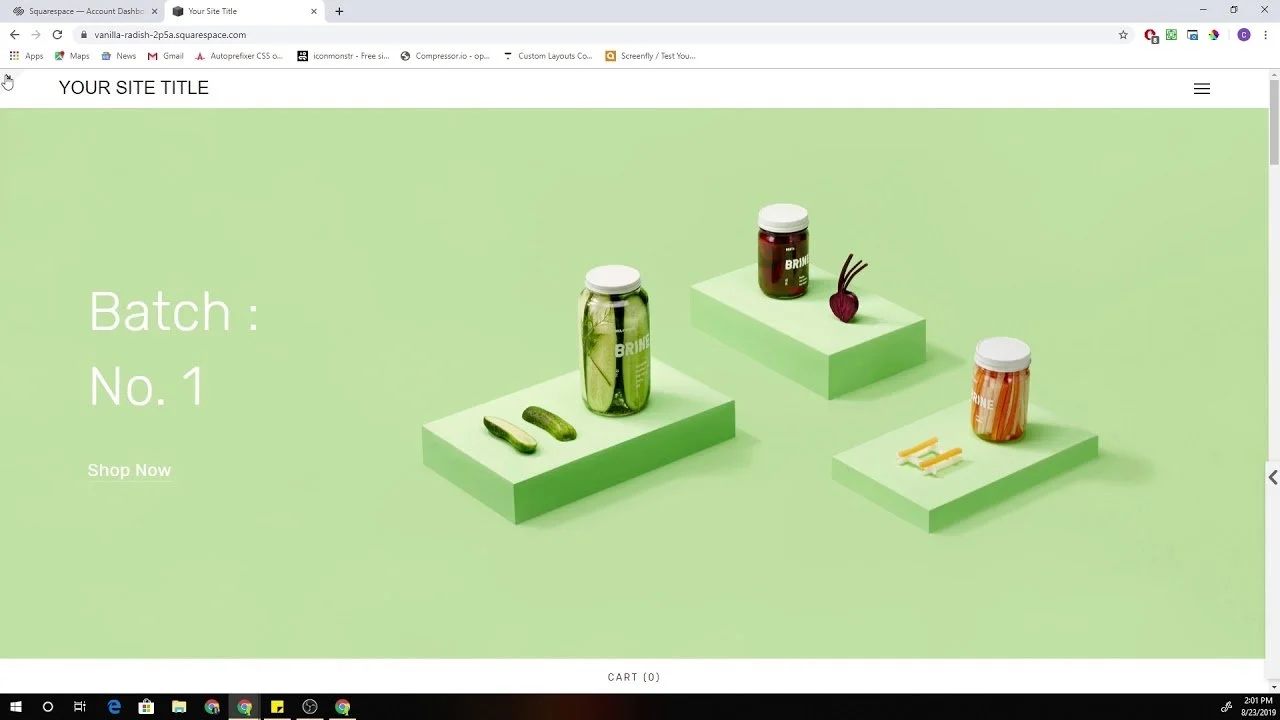Open Task View in taskbar
This screenshot has width=1280, height=720.
(80, 707)
